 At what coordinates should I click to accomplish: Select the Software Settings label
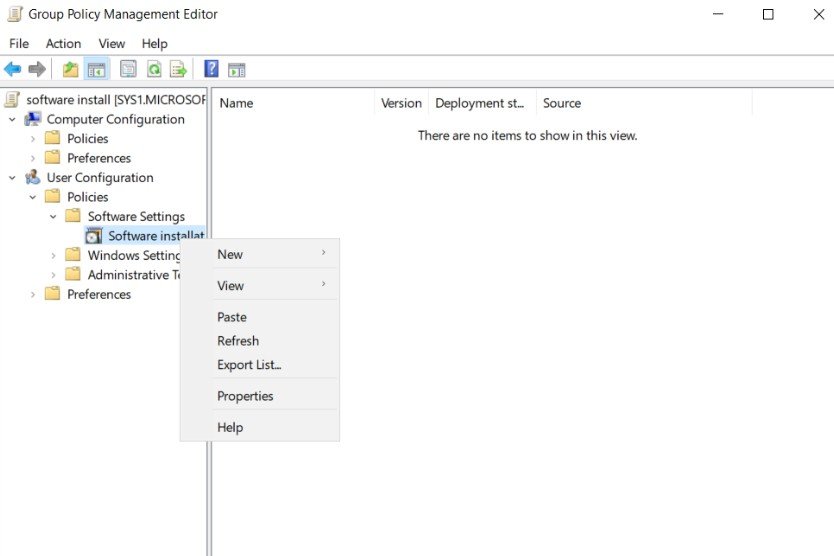136,217
